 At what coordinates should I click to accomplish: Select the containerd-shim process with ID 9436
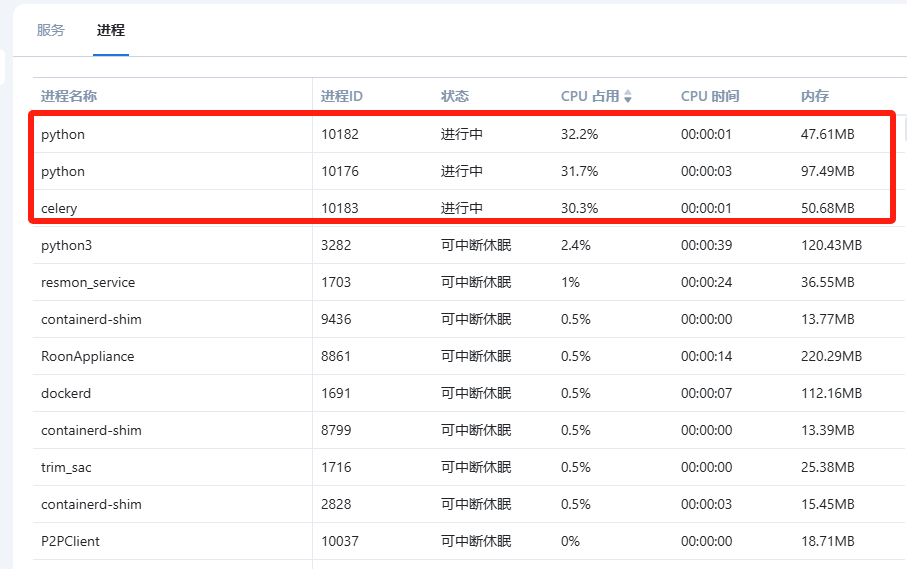[91, 319]
